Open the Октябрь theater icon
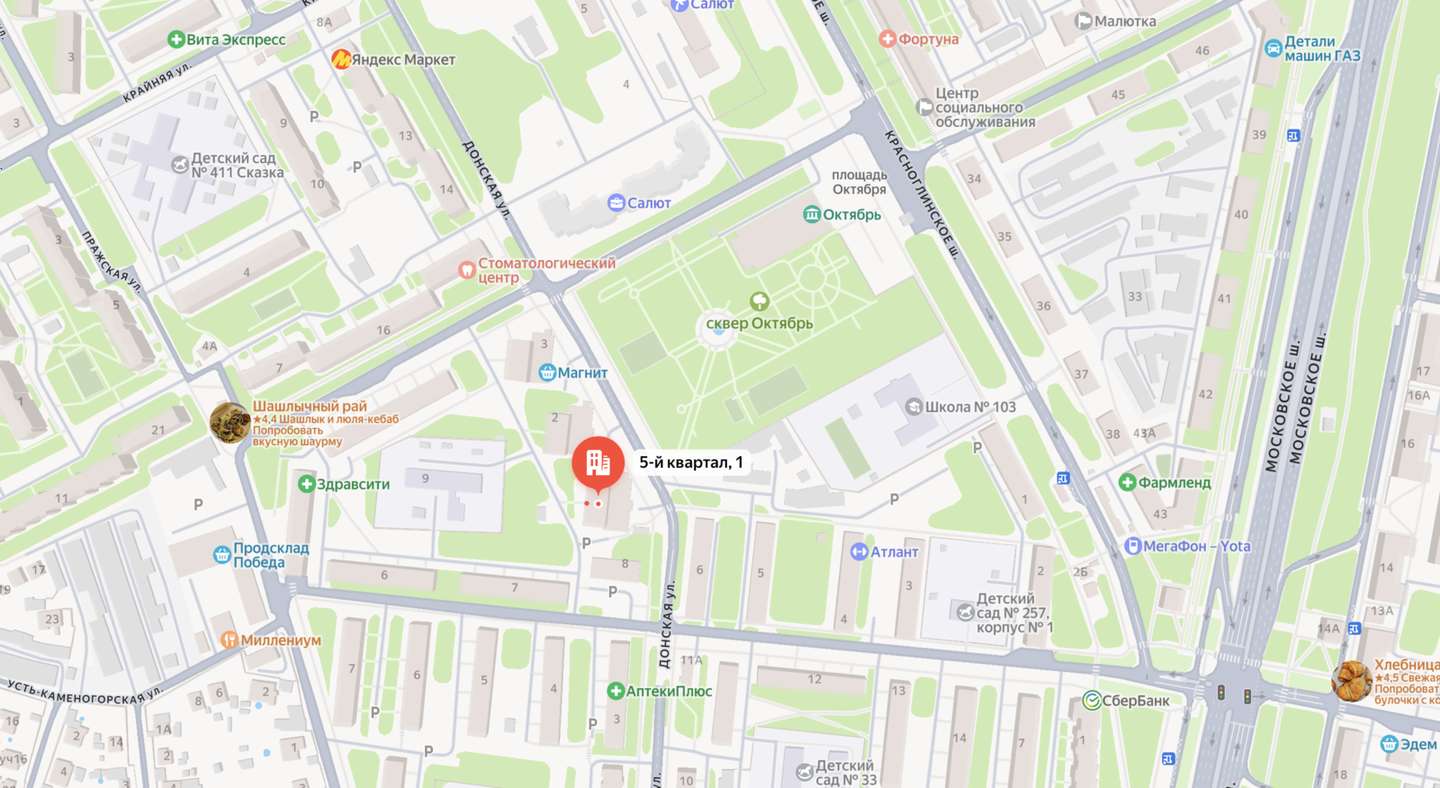Image resolution: width=1440 pixels, height=788 pixels. 812,214
